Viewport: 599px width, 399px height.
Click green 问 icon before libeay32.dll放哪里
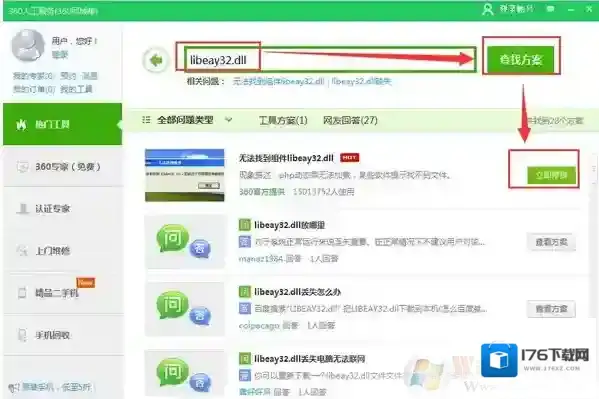click(244, 225)
